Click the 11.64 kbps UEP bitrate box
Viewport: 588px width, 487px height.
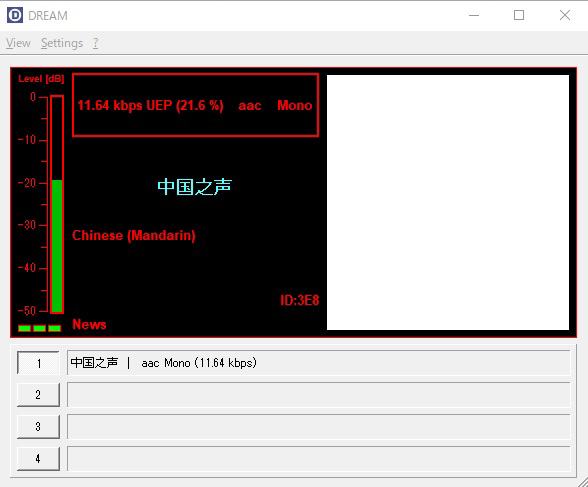(x=195, y=105)
